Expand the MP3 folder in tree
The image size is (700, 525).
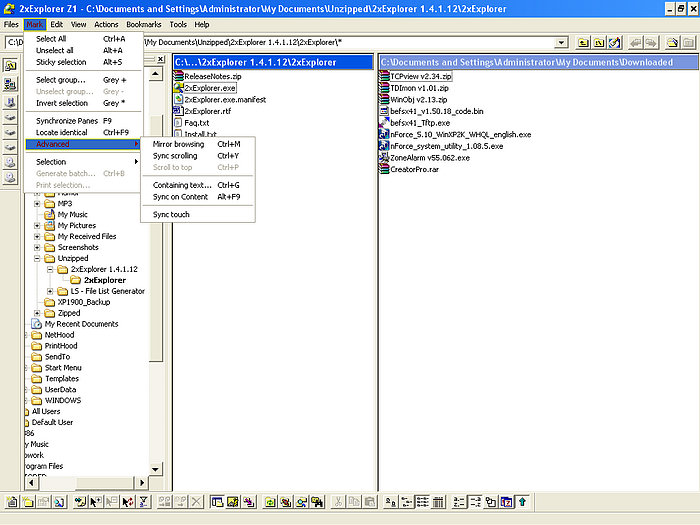coord(38,204)
